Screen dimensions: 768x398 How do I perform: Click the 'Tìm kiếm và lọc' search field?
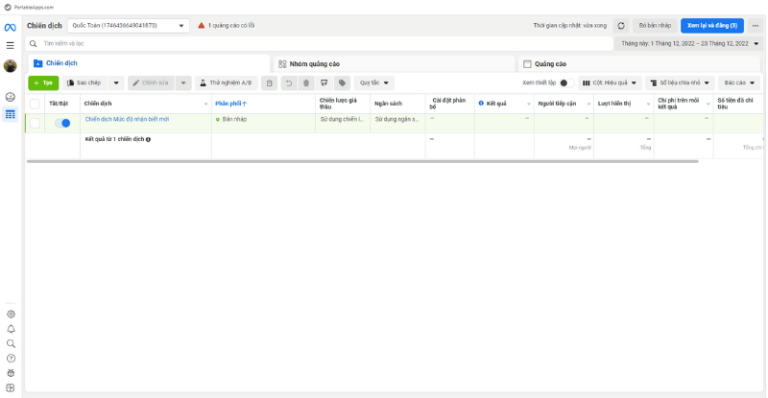pyautogui.click(x=319, y=44)
